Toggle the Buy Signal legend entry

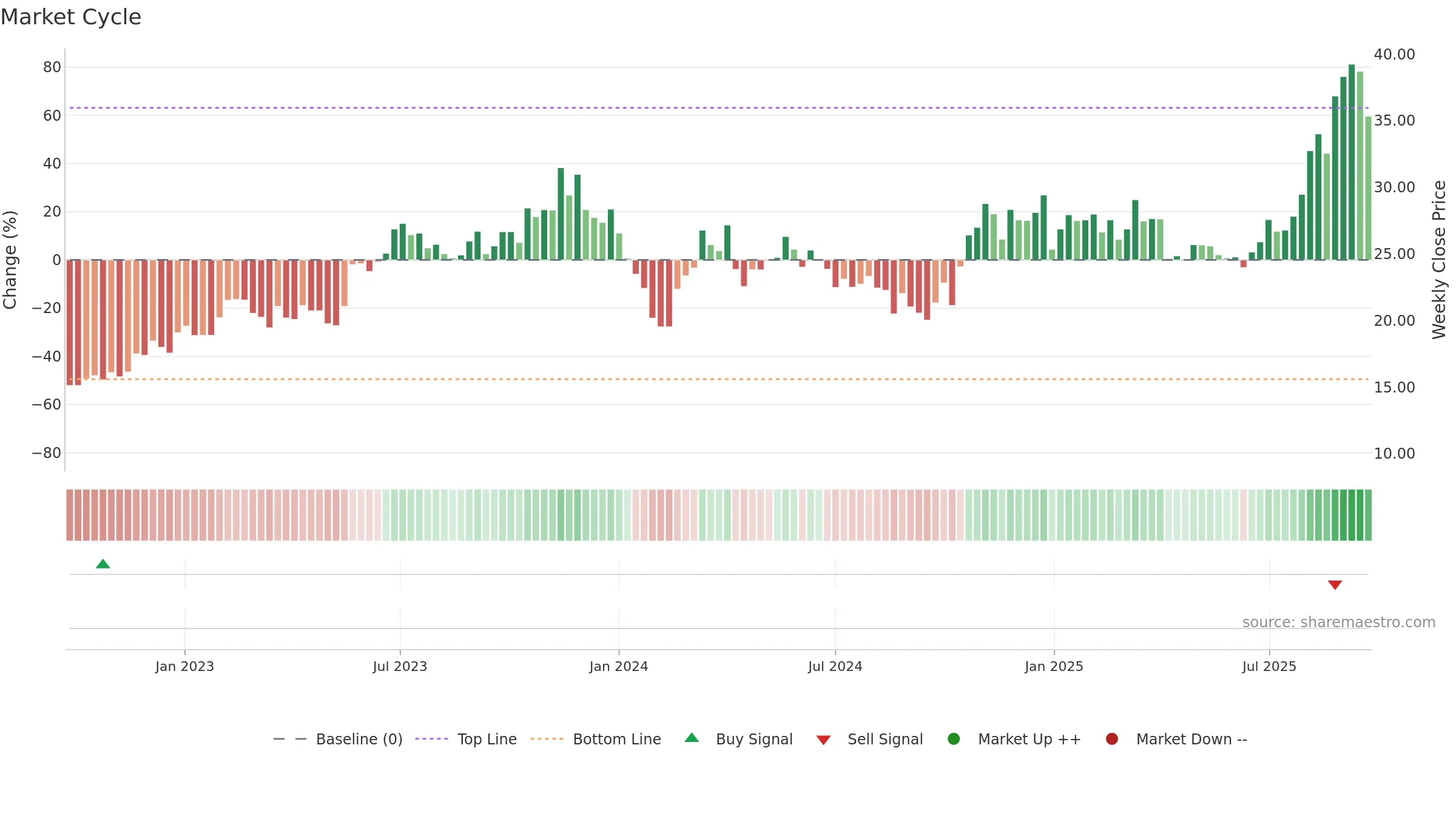738,739
